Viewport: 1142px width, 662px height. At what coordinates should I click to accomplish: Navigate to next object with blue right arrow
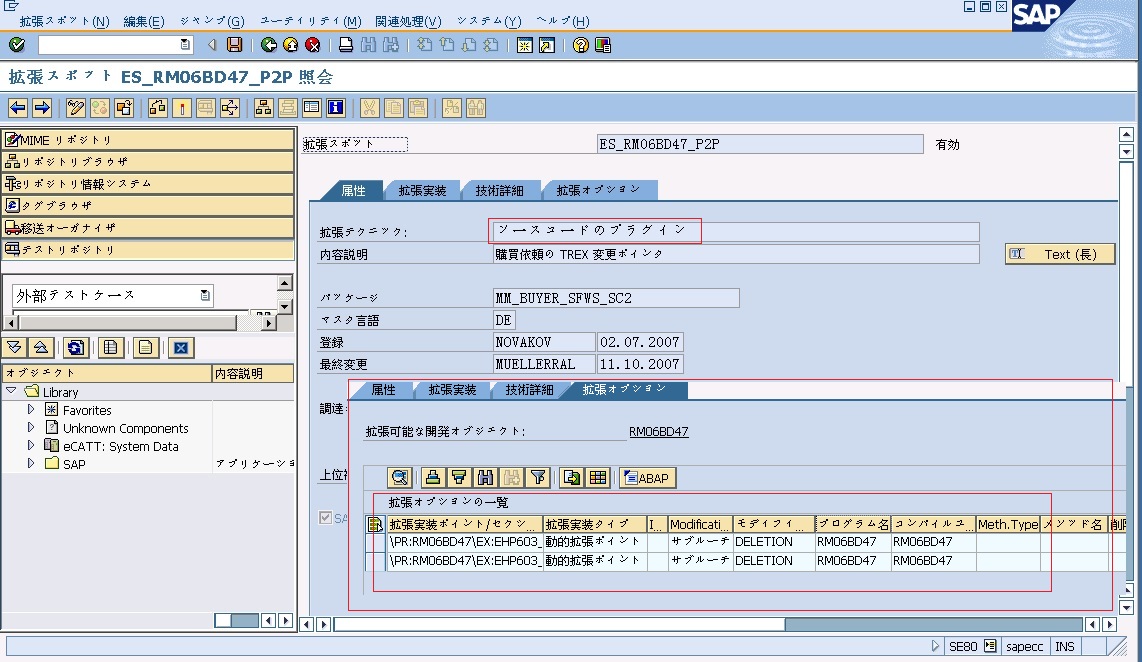[42, 109]
